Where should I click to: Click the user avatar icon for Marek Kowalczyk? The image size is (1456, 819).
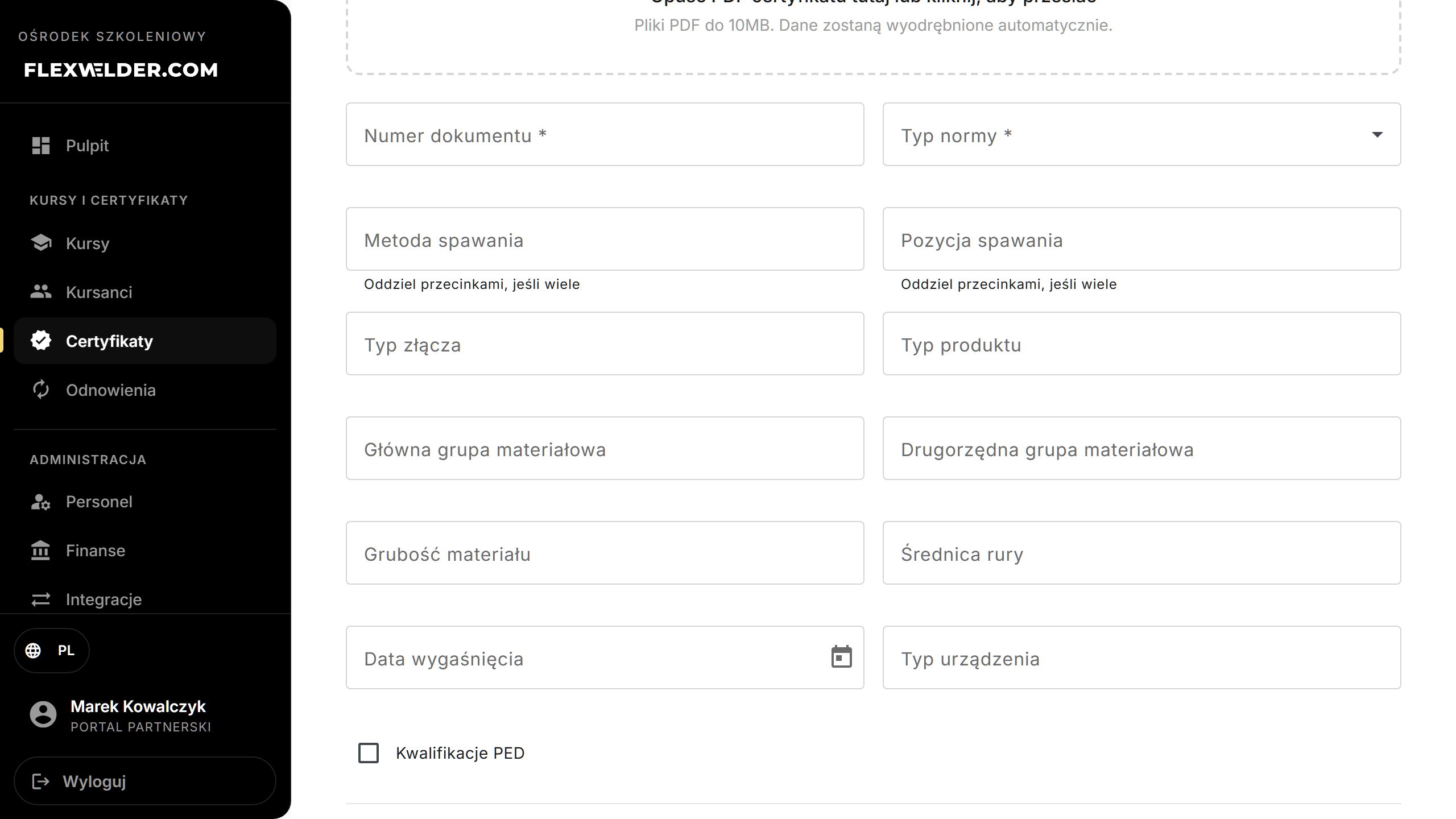(x=43, y=715)
